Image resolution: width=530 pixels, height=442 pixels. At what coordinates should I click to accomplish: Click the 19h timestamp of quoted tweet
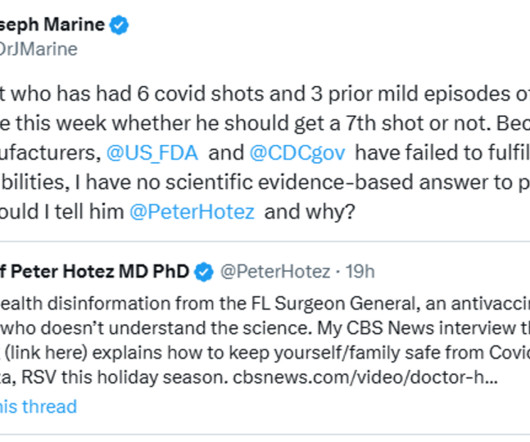click(x=360, y=272)
